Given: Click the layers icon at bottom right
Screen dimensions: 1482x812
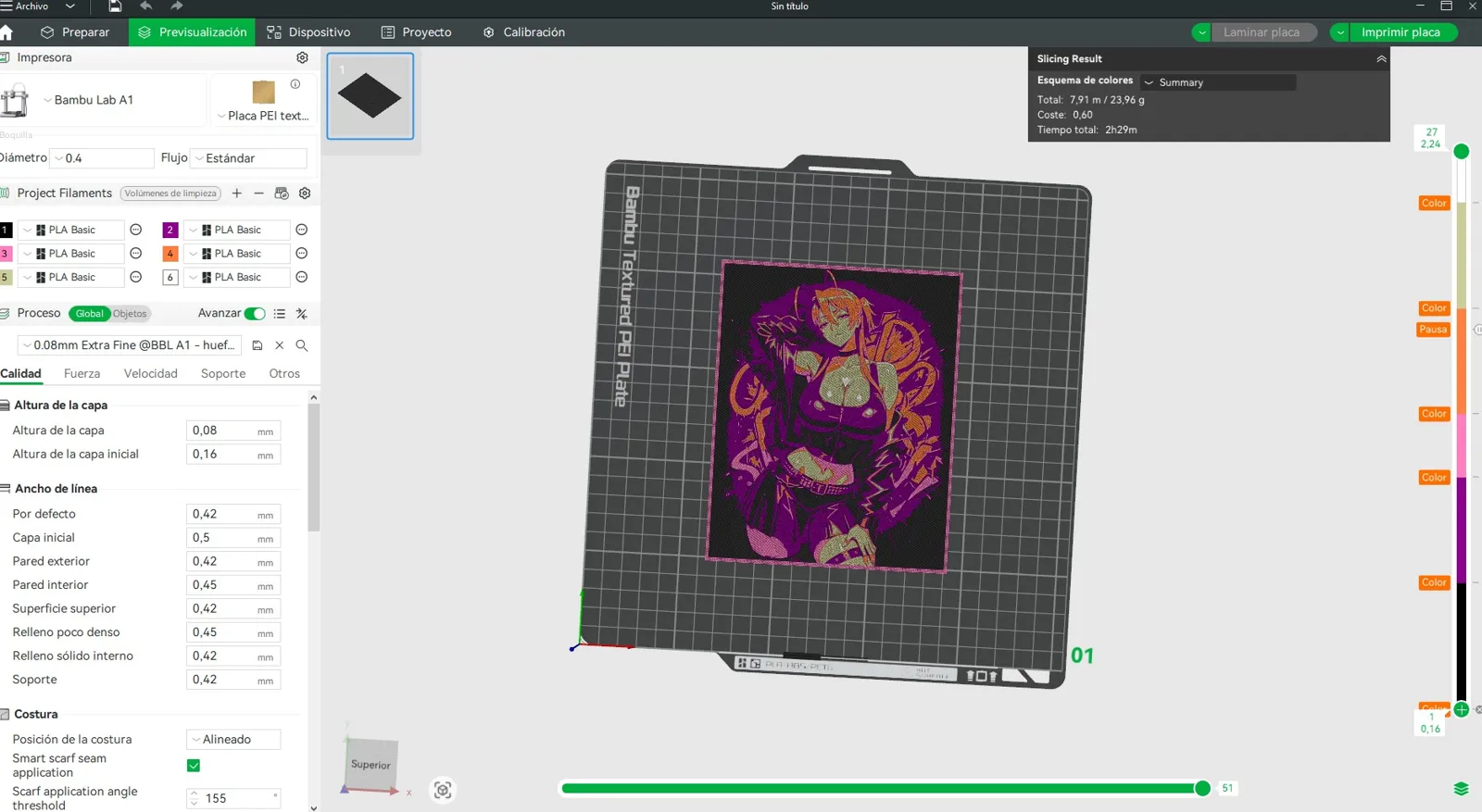Looking at the screenshot, I should pos(1461,789).
